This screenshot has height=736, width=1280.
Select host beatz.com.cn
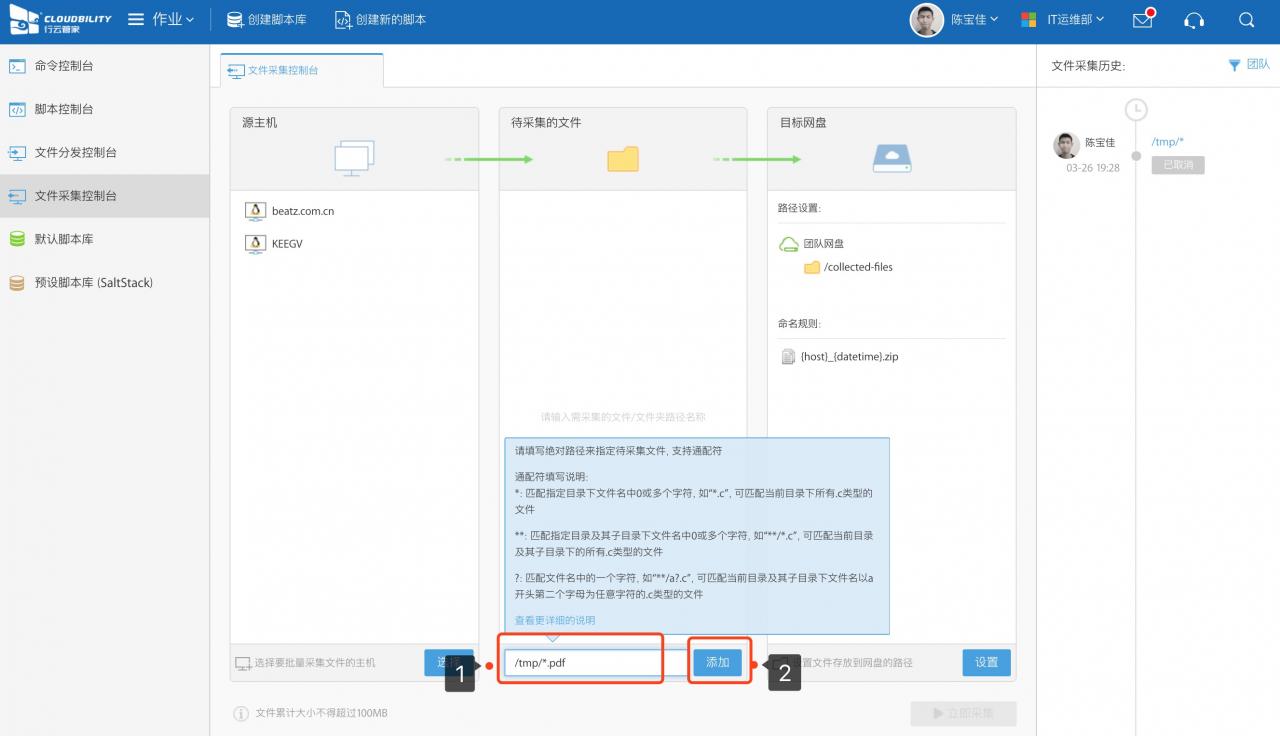[x=302, y=211]
